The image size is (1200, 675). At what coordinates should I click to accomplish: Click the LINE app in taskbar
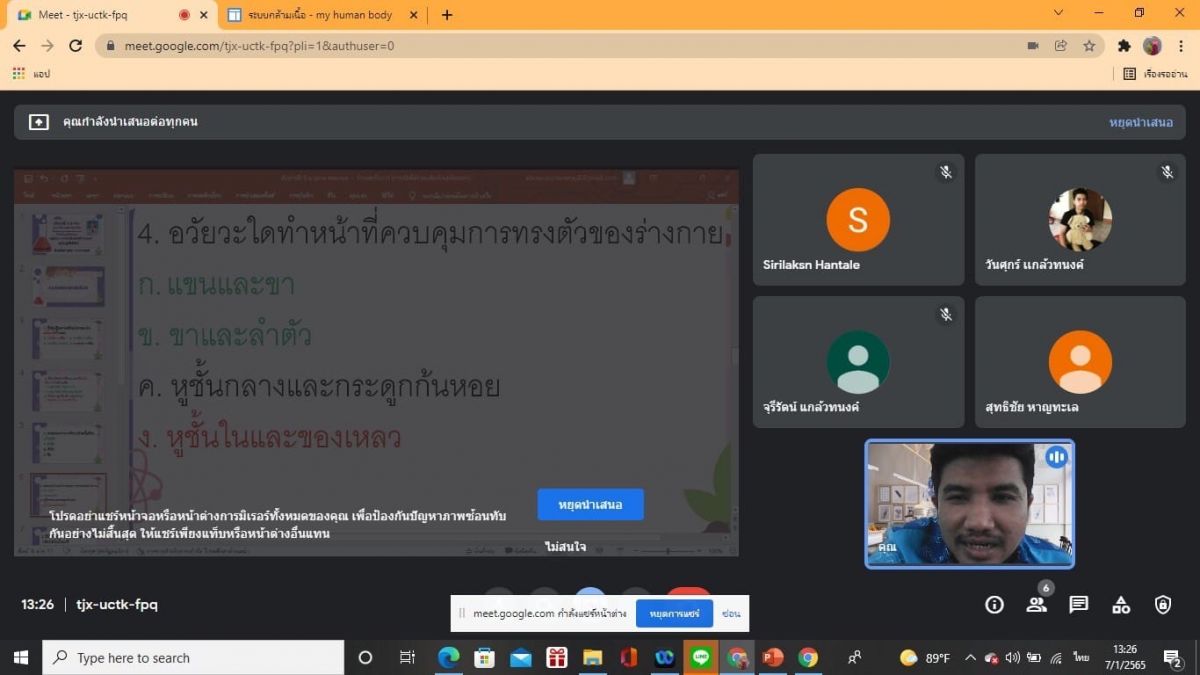pos(700,658)
